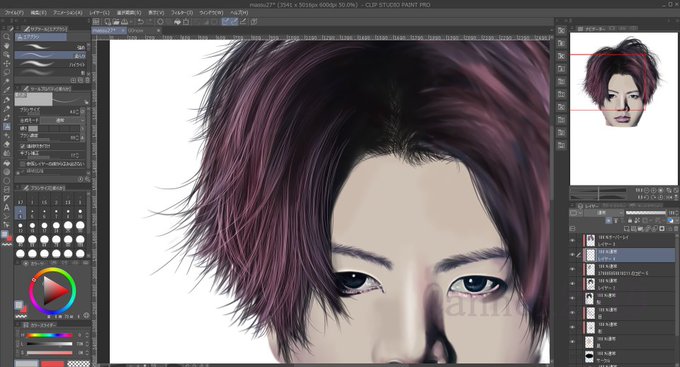The image size is (680, 367).
Task: Open the layer blend mode dropdown
Action: pyautogui.click(x=604, y=213)
